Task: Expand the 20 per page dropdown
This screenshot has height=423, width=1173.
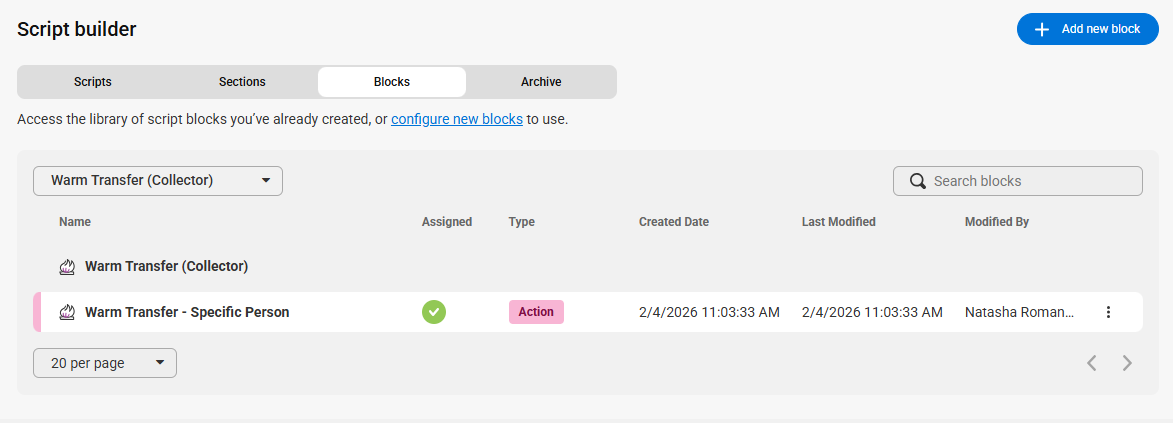Action: (x=105, y=363)
